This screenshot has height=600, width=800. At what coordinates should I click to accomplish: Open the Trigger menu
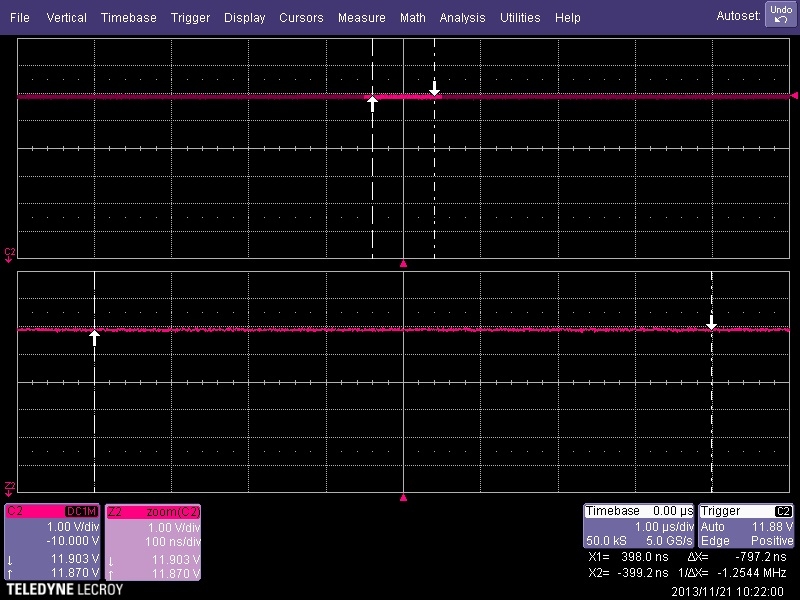click(x=190, y=17)
